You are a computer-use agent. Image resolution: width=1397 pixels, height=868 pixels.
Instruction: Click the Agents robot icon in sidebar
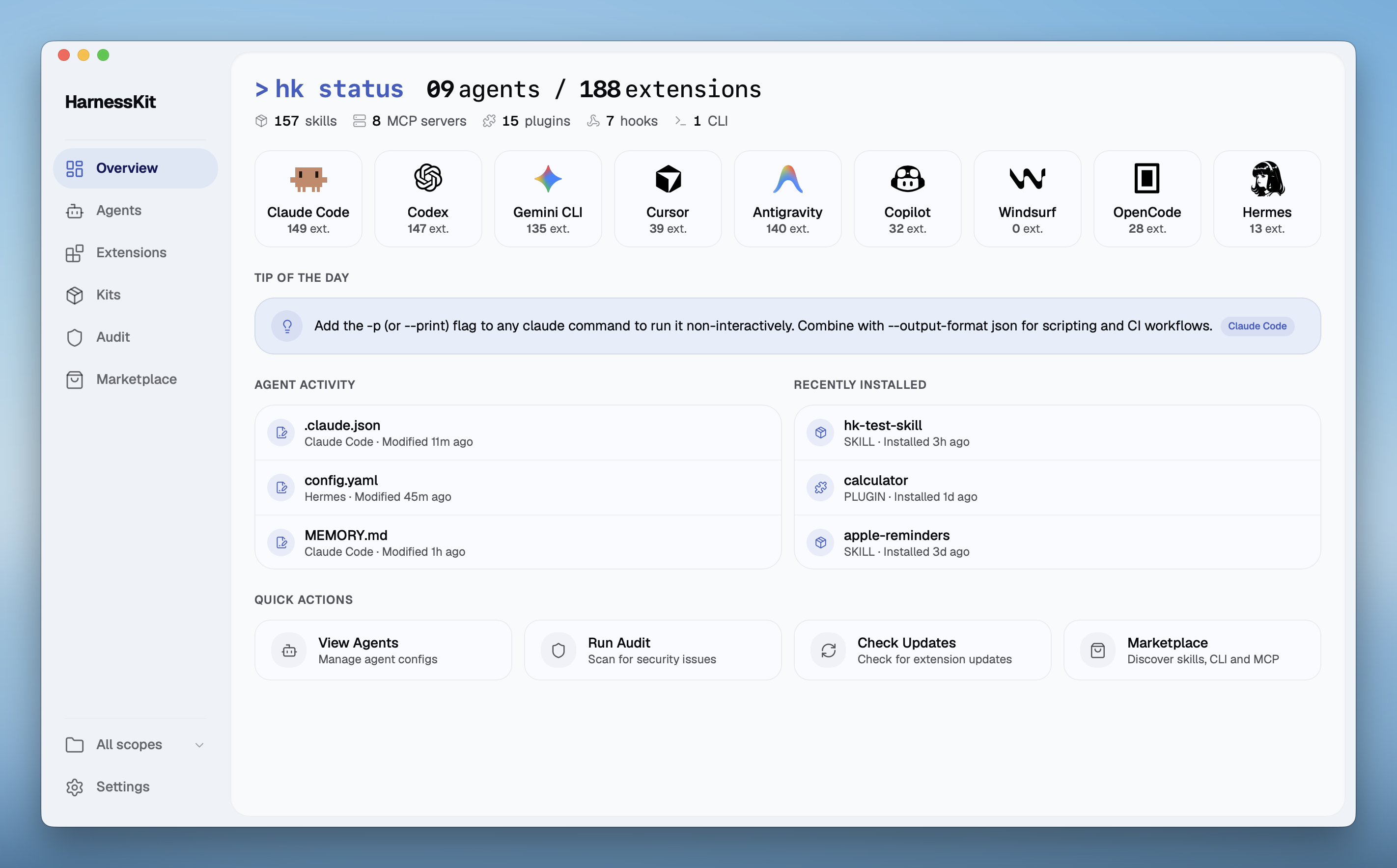(75, 211)
